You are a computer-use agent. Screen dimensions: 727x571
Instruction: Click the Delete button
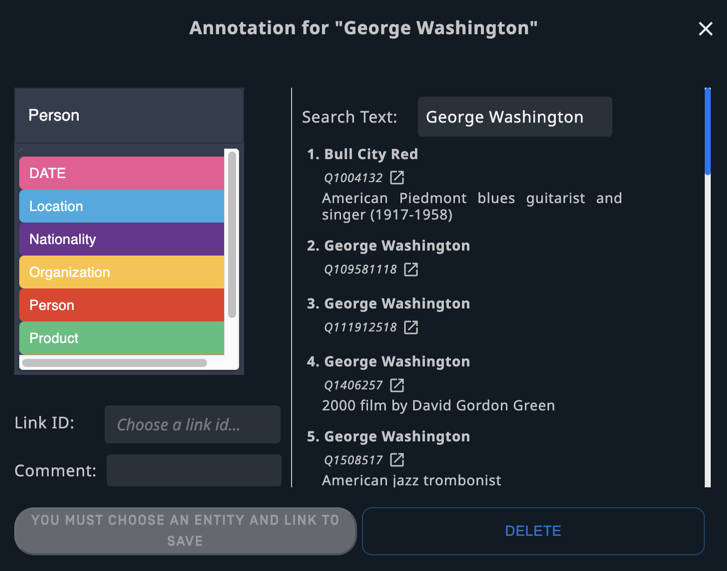[533, 531]
